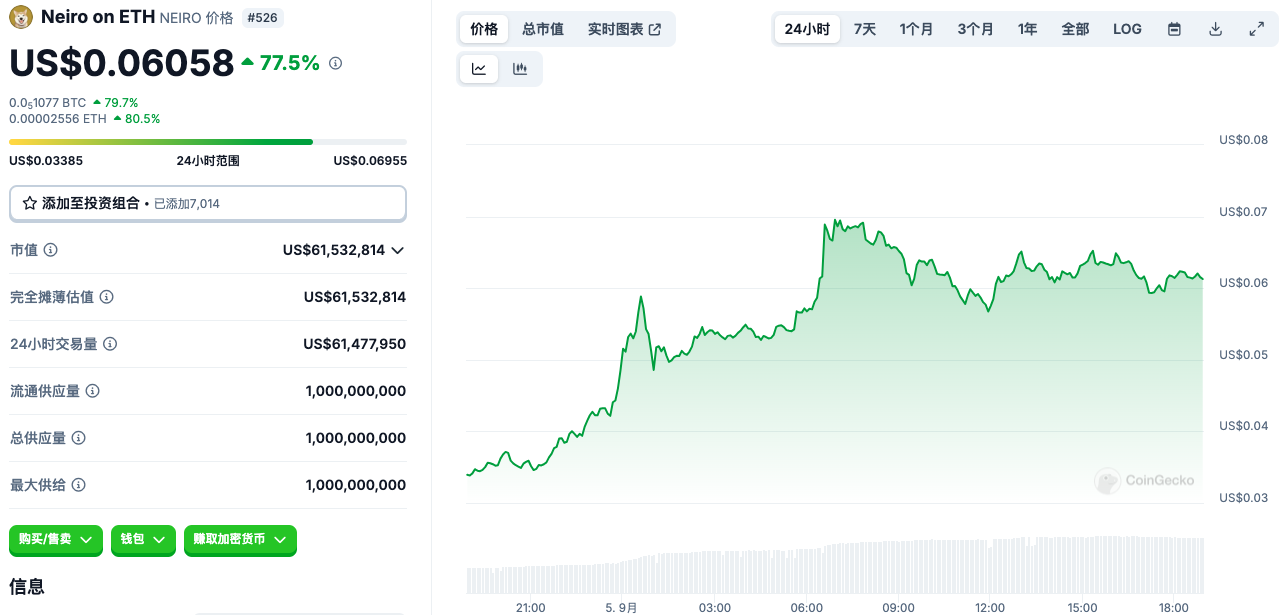This screenshot has height=615, width=1287.
Task: Click the Neiro coin logo
Action: [x=21, y=17]
